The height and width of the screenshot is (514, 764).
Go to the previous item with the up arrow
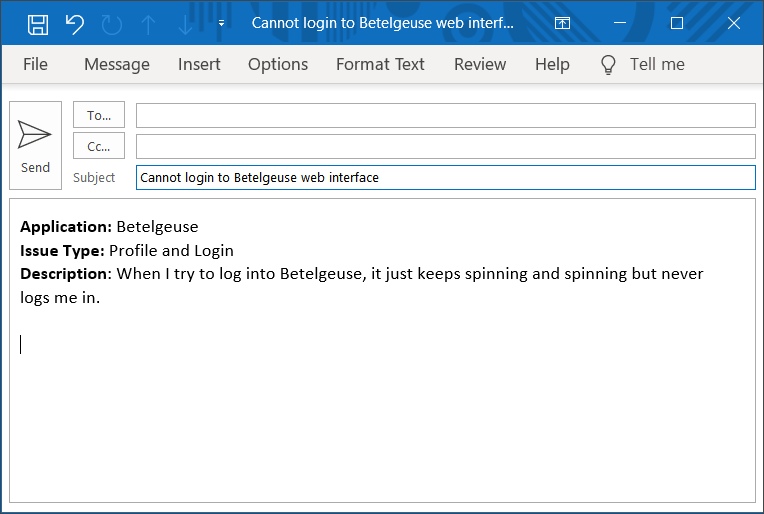pos(148,24)
